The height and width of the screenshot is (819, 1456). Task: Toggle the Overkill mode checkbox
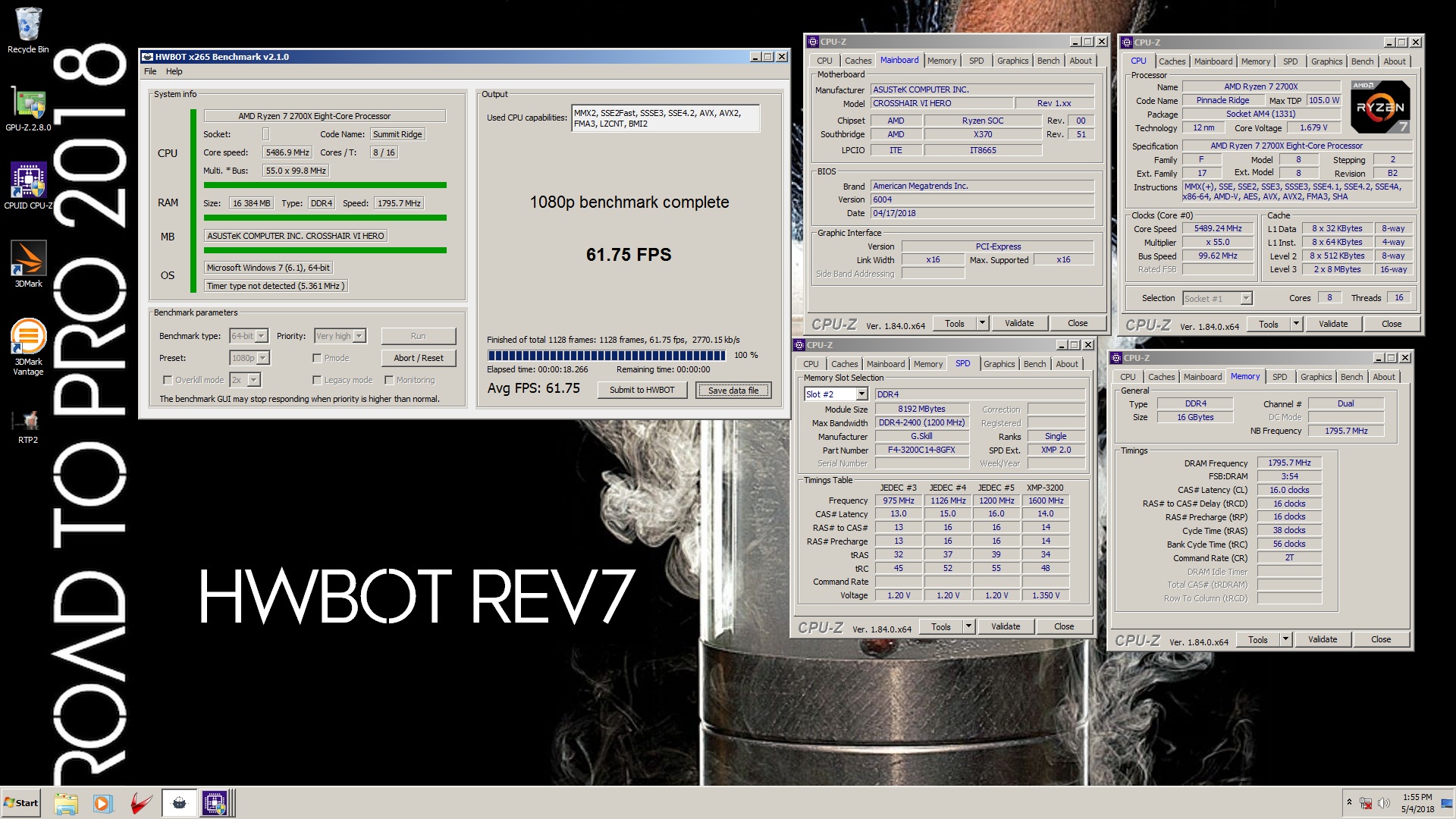(x=168, y=380)
